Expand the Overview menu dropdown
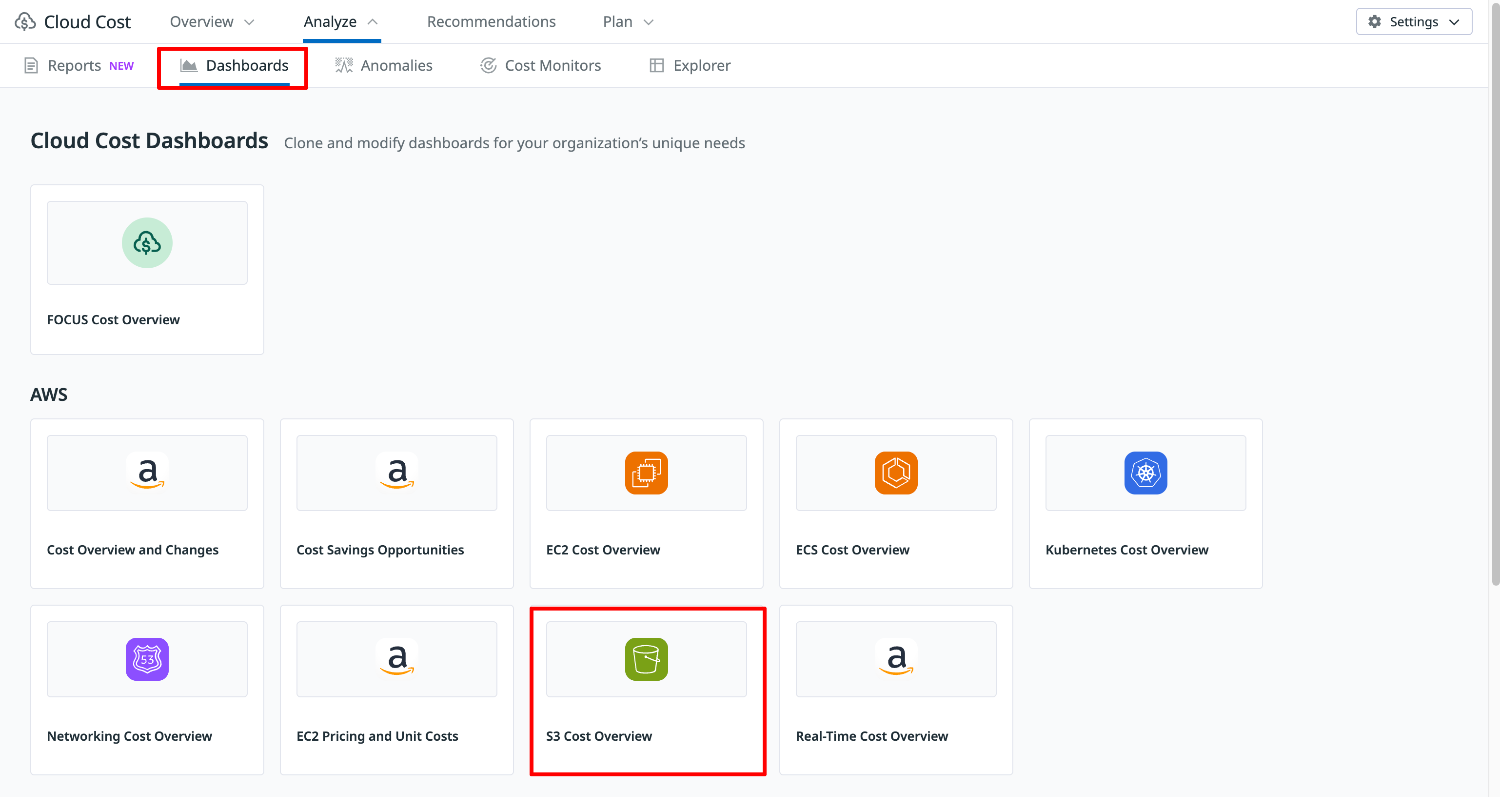Viewport: 1500px width, 797px height. point(212,22)
